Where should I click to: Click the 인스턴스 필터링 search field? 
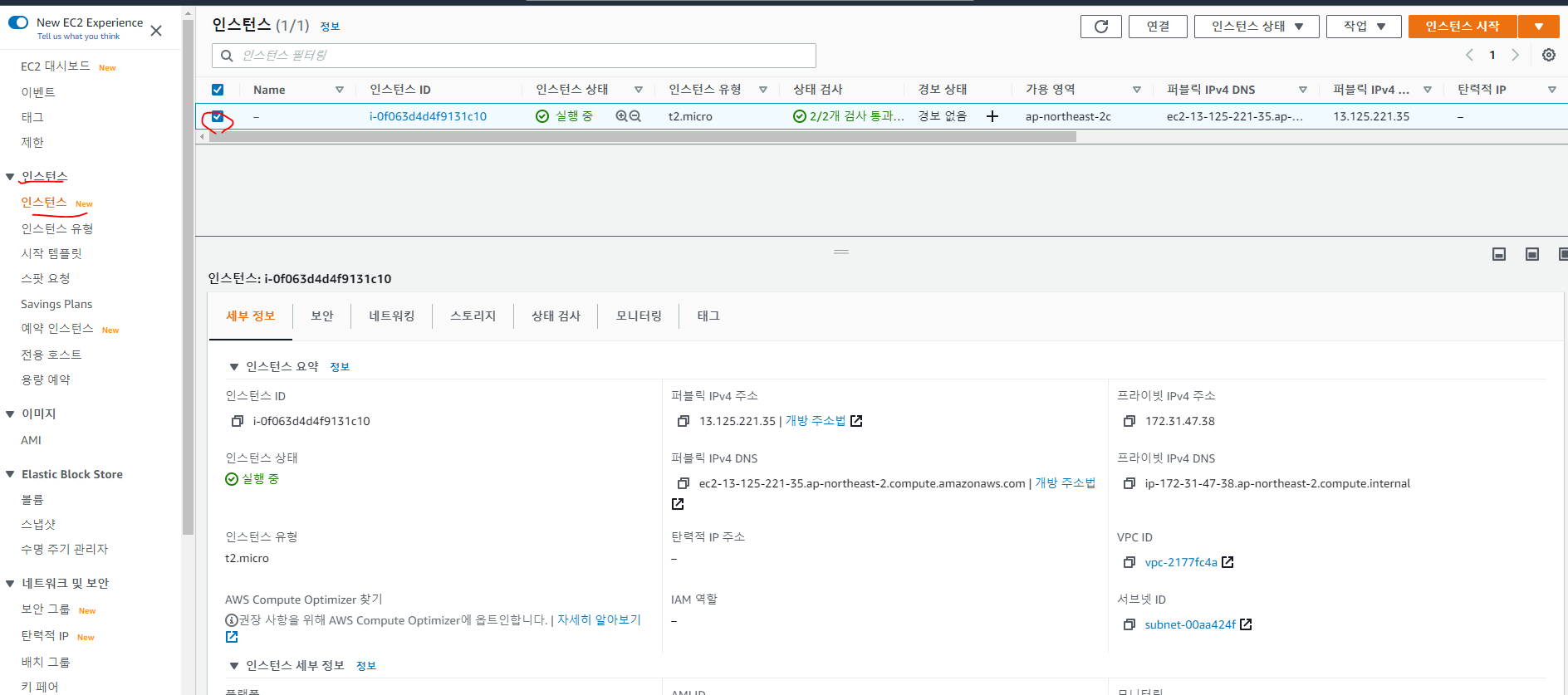(514, 56)
